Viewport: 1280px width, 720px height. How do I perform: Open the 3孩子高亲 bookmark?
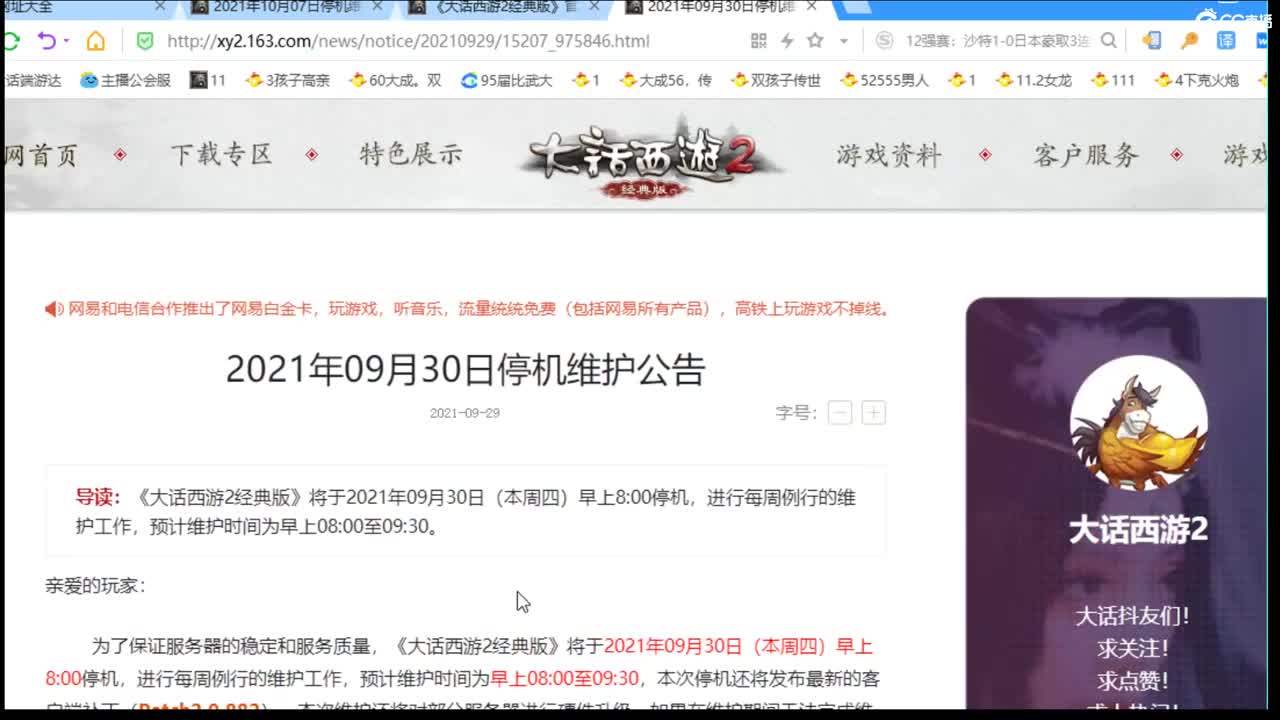[288, 80]
